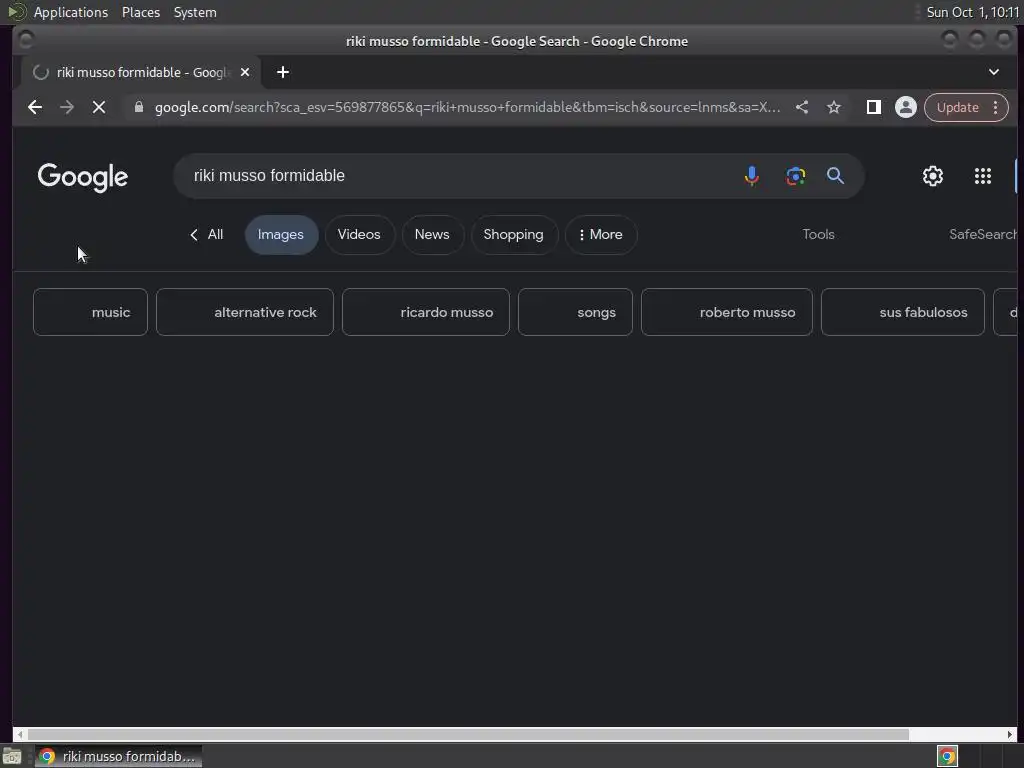
Task: Open Google quick settings gear
Action: tap(933, 176)
